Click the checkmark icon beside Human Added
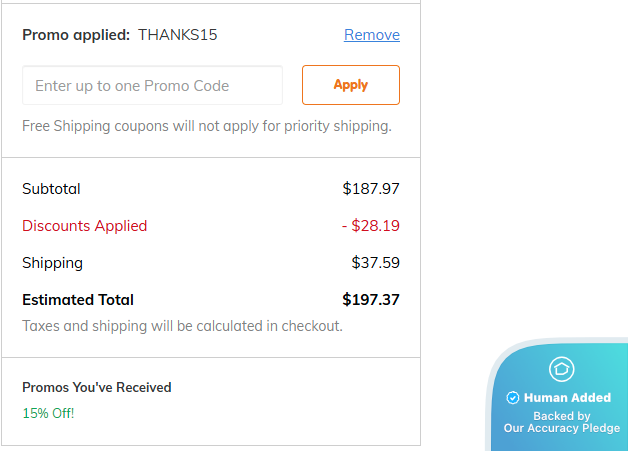 point(513,398)
